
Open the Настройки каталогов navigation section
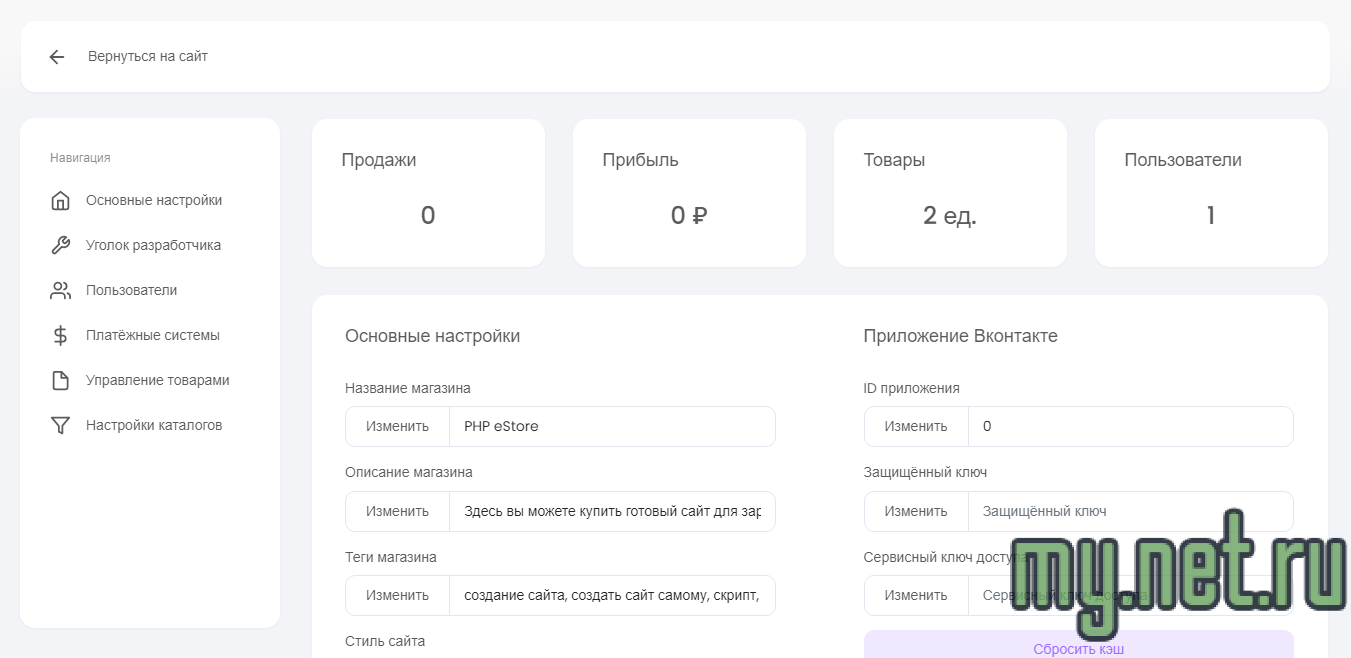(152, 425)
